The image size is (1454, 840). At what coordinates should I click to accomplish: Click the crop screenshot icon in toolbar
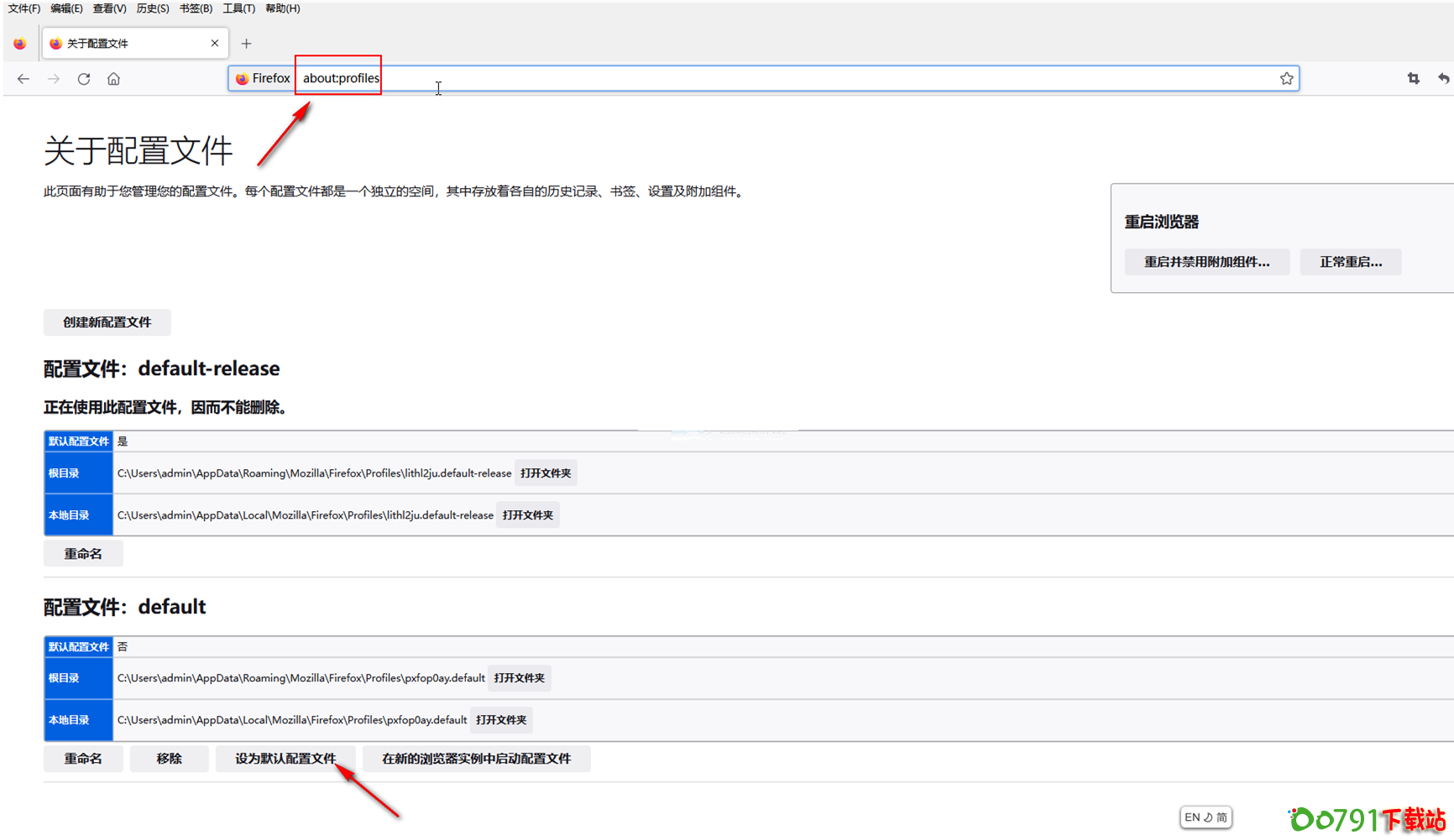click(x=1413, y=79)
